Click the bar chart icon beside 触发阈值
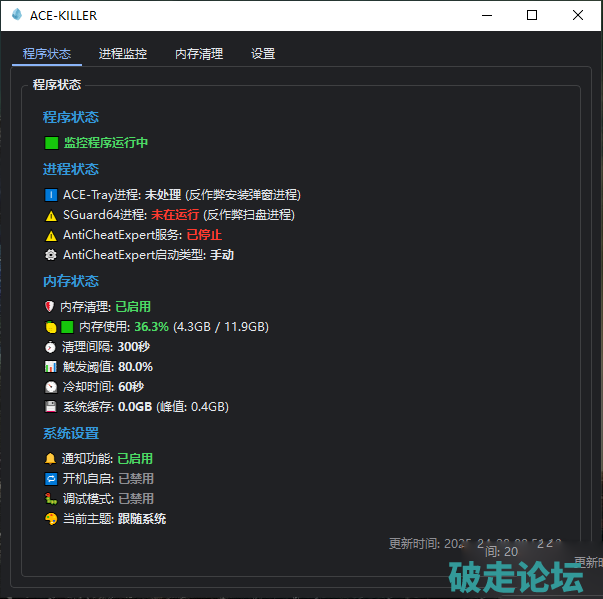This screenshot has width=603, height=599. click(51, 367)
